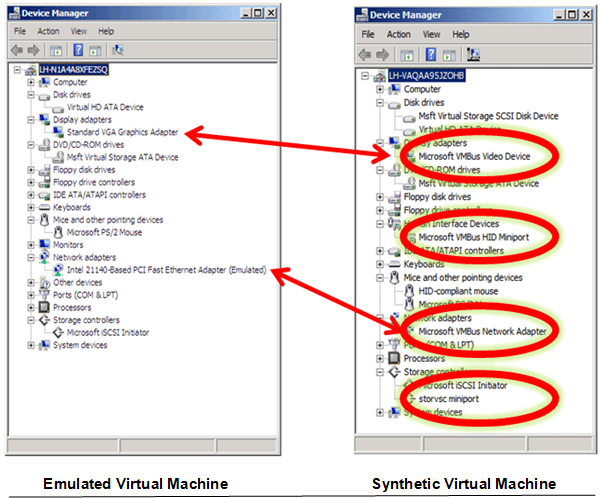Select Msft Virtual Storage ATA Device in left window
This screenshot has height=498, width=601.
122,157
